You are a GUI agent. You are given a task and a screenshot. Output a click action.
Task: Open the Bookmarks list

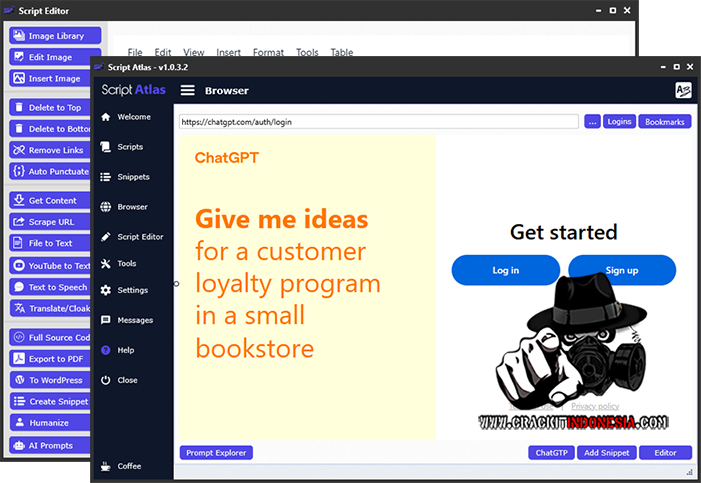(665, 122)
